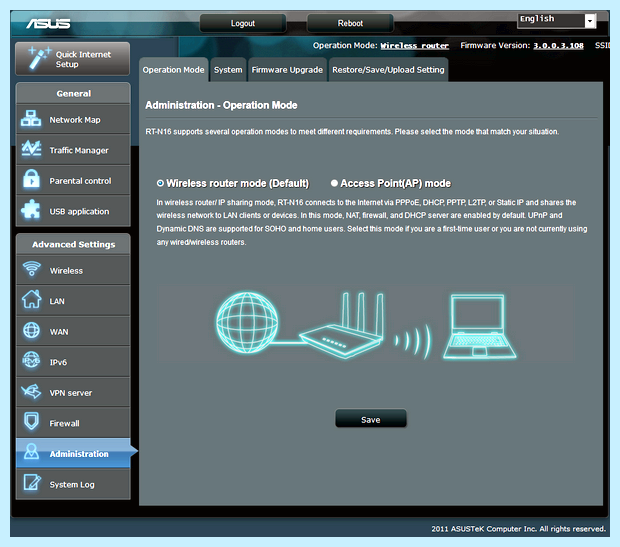Viewport: 620px width, 547px height.
Task: Click the IPv6 globe icon
Action: 31,360
